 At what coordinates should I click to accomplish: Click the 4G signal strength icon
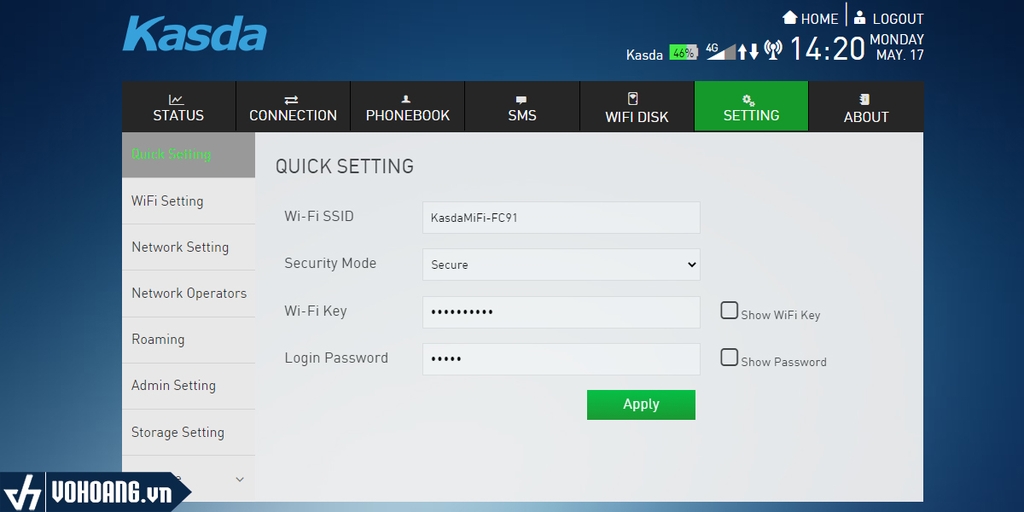[720, 52]
